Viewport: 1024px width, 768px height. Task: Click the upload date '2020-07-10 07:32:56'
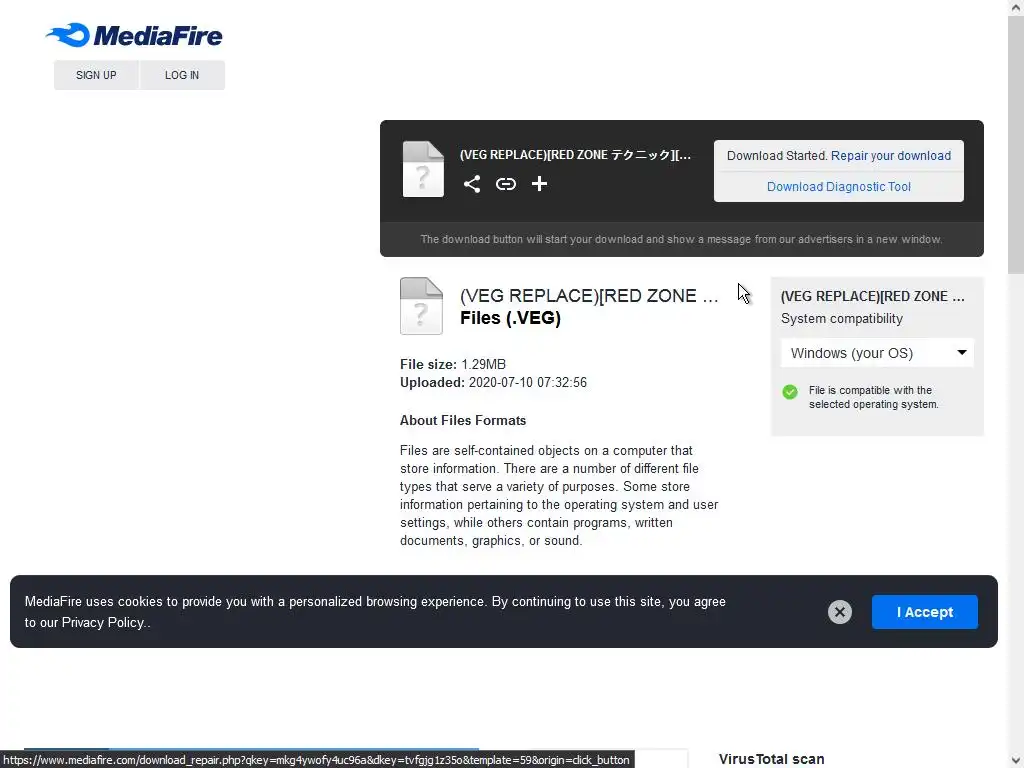point(528,383)
